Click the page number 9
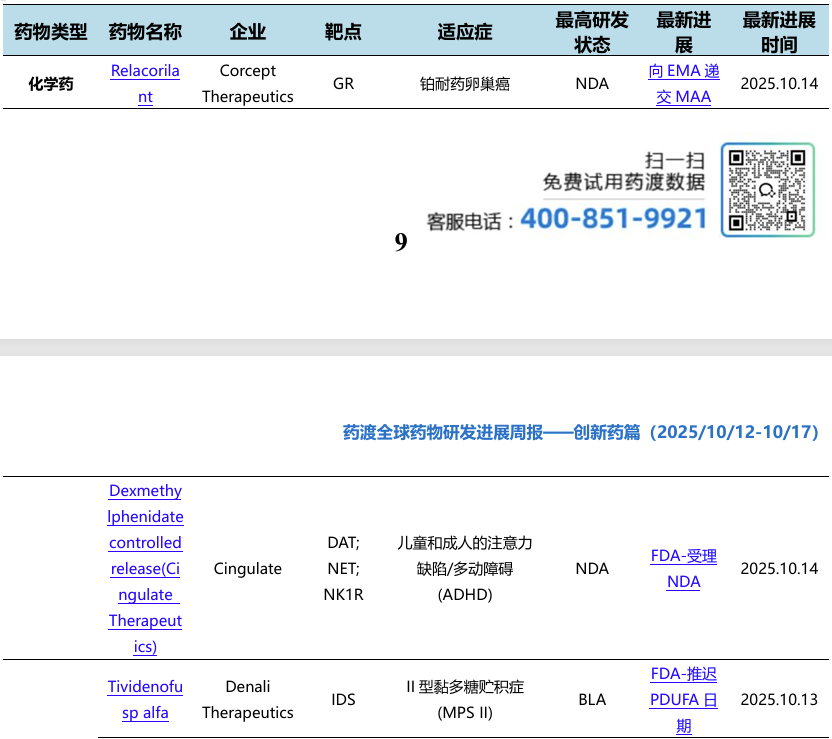This screenshot has width=832, height=739. point(401,242)
